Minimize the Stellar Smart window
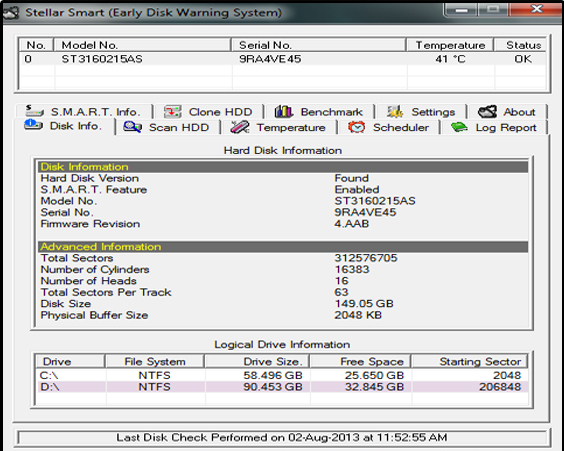 point(461,10)
